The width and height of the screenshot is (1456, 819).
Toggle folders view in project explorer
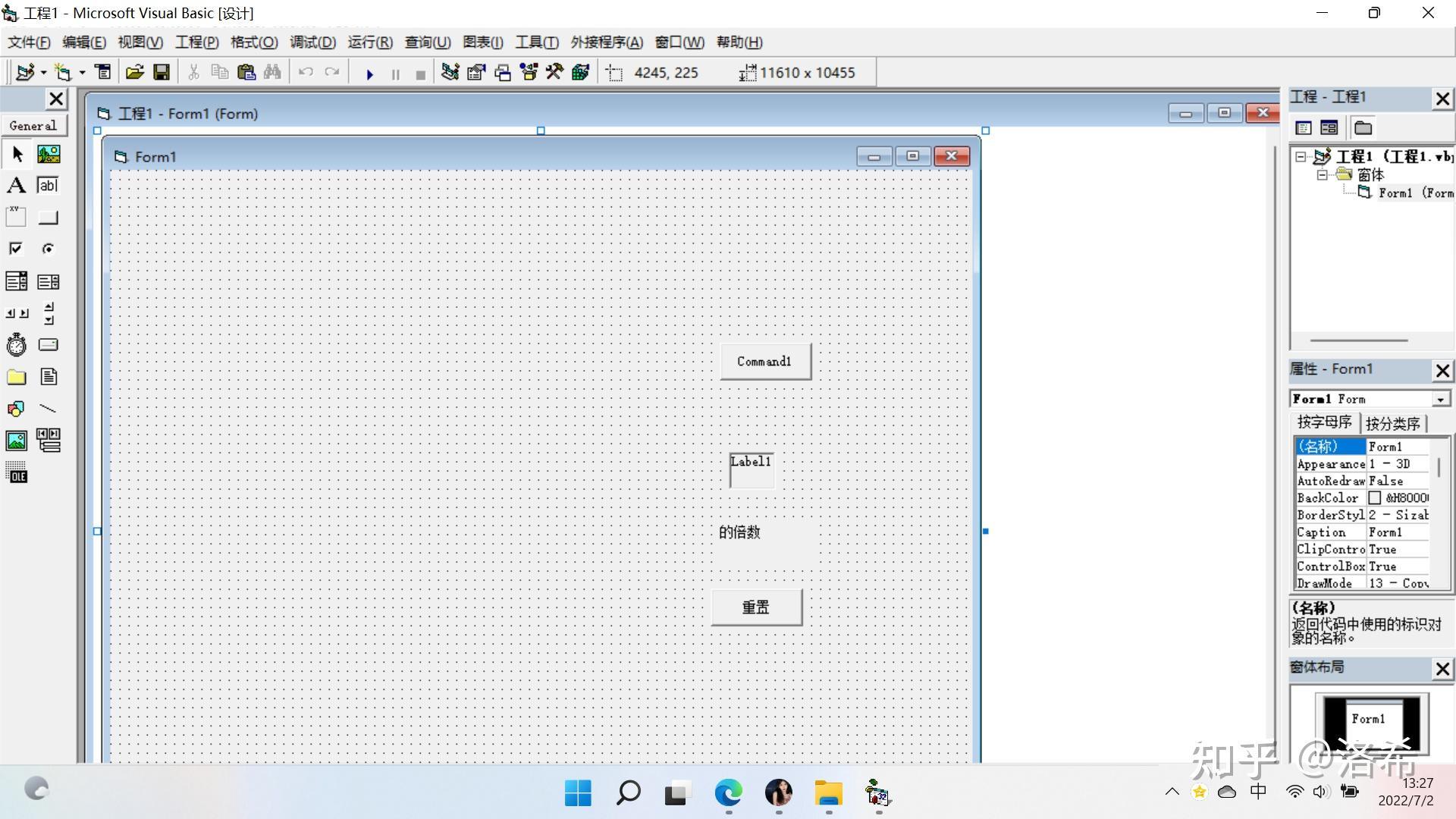coord(1363,128)
